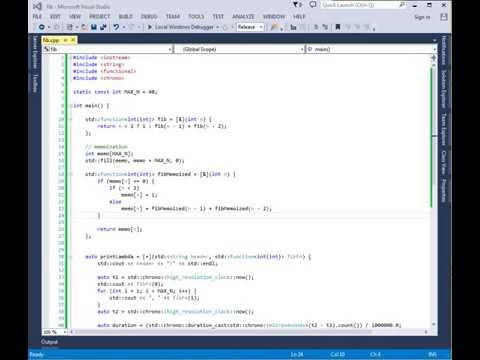The height and width of the screenshot is (360, 480).
Task: Click the Save All toolbar icon
Action: [x=103, y=27]
